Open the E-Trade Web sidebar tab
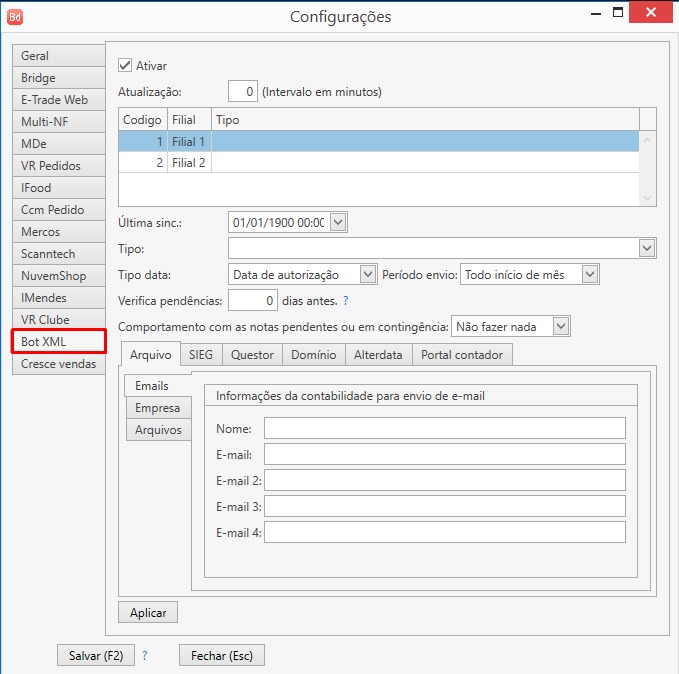The height and width of the screenshot is (674, 679). click(59, 100)
